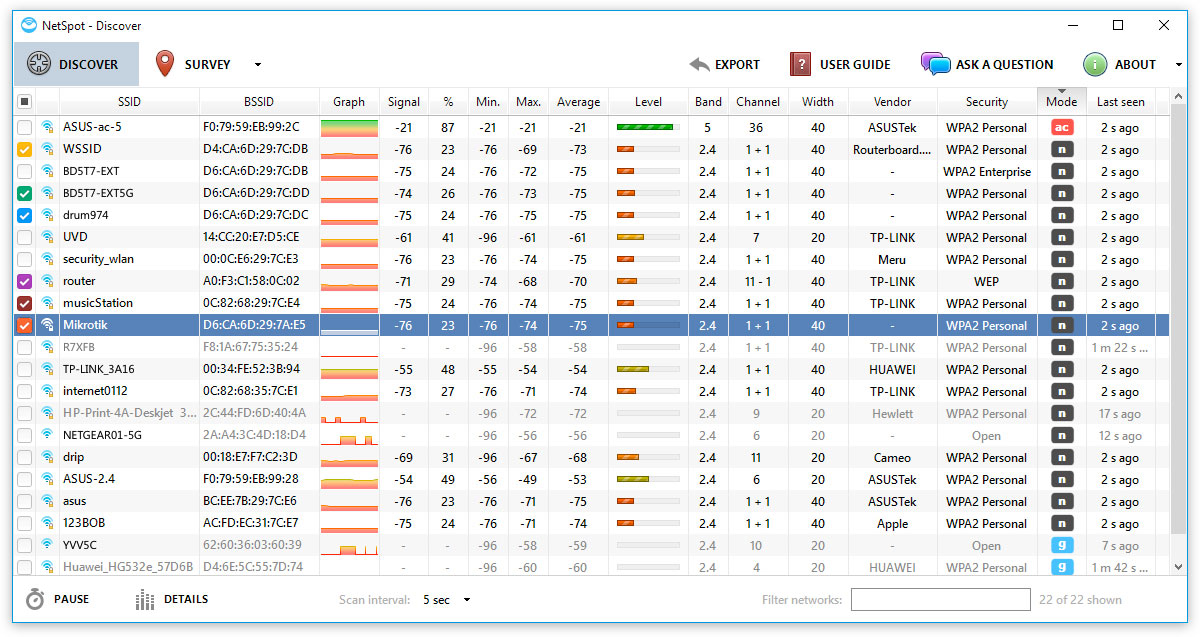This screenshot has height=637, width=1200.
Task: Click the Pause scanning button
Action: coord(58,599)
